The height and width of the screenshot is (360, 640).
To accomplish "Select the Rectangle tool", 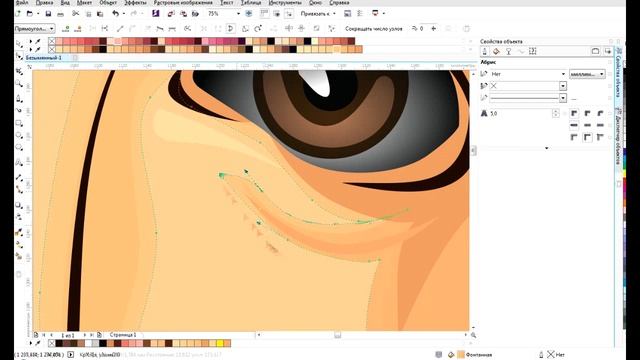I will 19,123.
